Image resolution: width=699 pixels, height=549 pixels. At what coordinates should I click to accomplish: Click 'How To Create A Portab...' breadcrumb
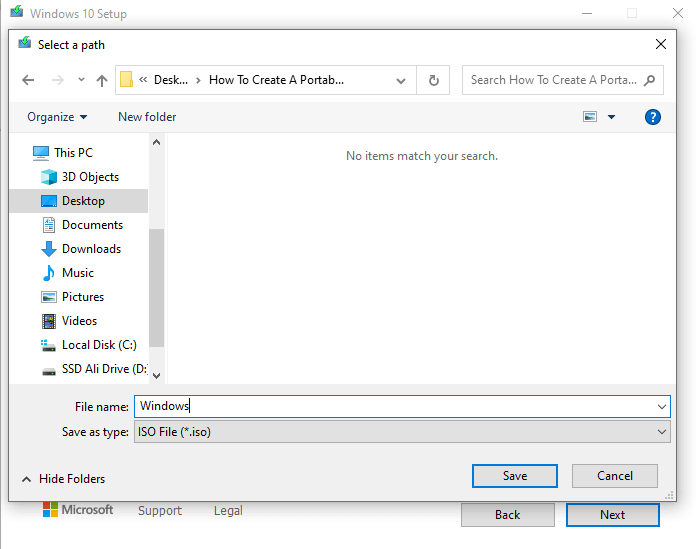tap(276, 80)
